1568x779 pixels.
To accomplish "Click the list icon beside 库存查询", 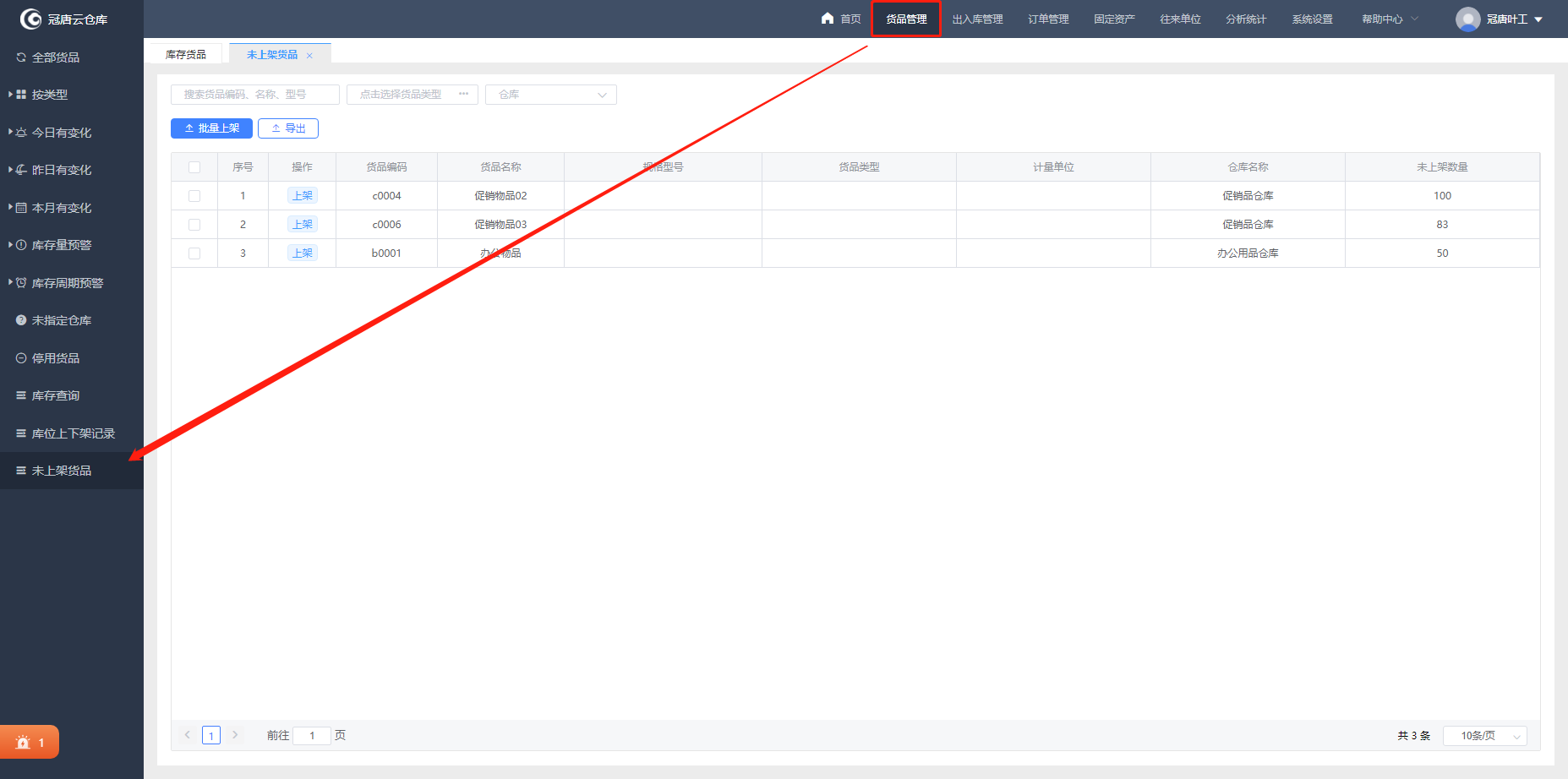I will tap(21, 395).
